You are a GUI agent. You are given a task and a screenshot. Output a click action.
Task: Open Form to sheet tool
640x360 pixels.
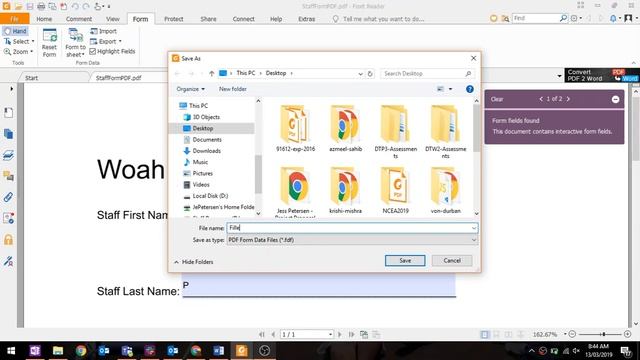tap(76, 42)
